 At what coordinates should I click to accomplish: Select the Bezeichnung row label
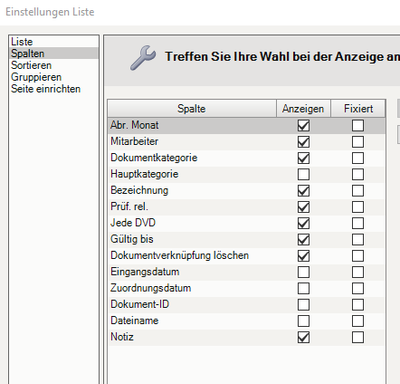pyautogui.click(x=139, y=190)
